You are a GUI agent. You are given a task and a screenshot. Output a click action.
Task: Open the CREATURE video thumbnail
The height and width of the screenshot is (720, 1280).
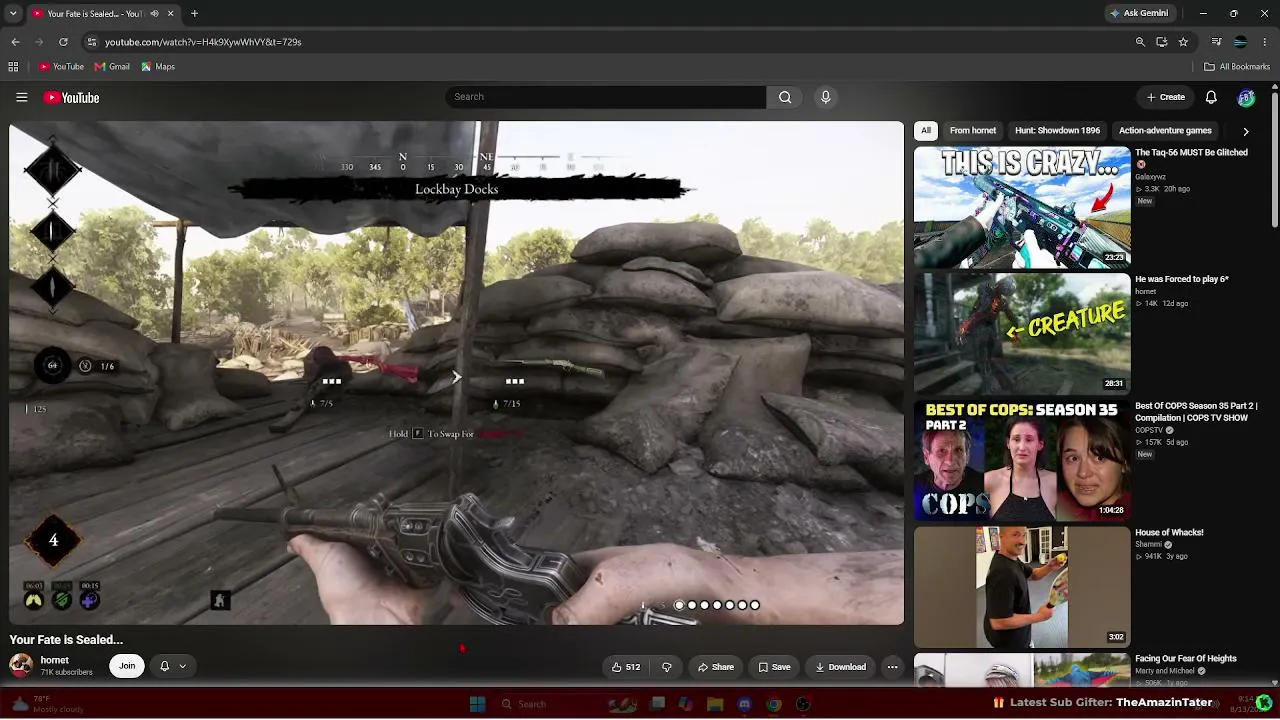[x=1022, y=333]
